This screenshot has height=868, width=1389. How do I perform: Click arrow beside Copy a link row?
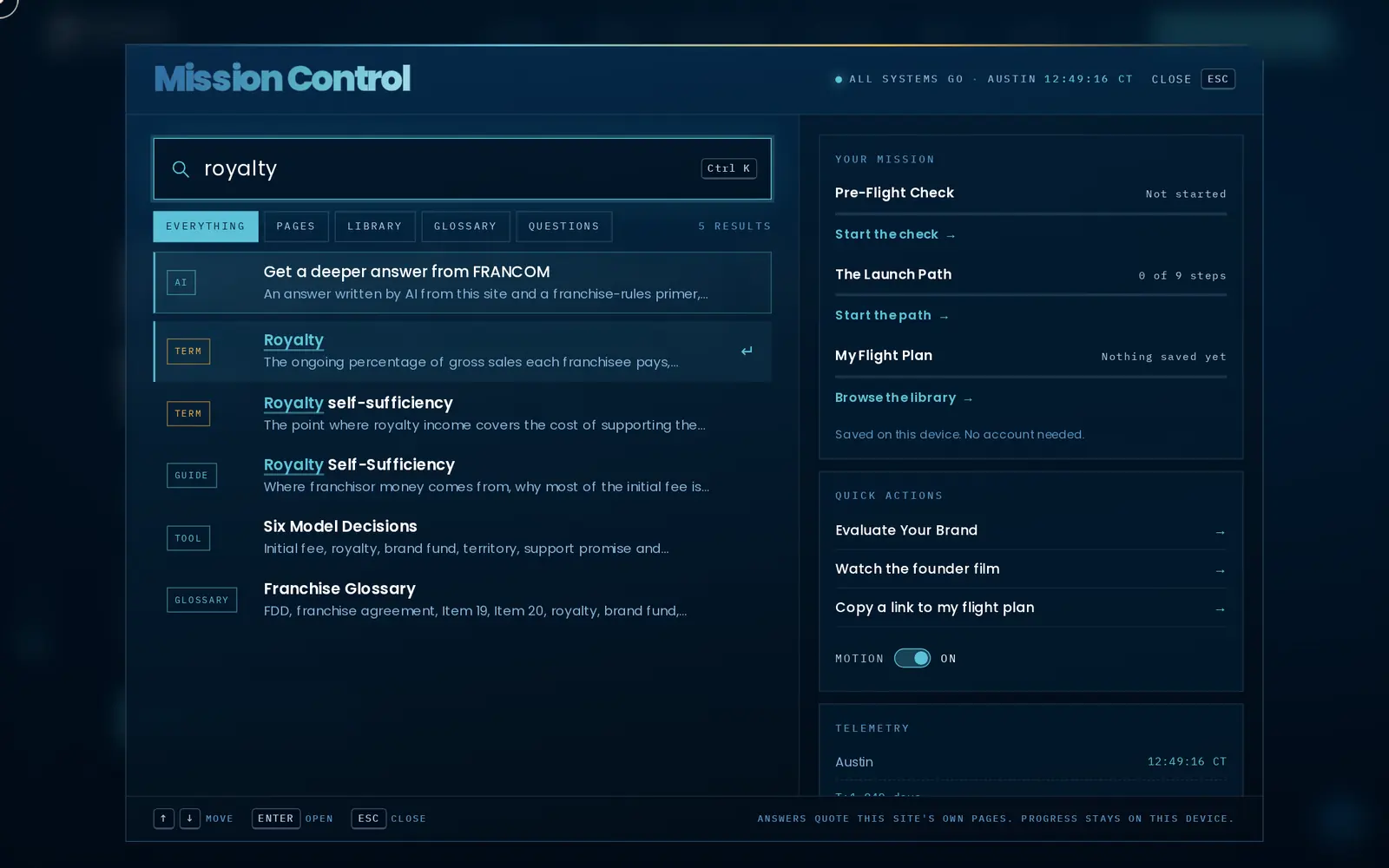click(1220, 609)
